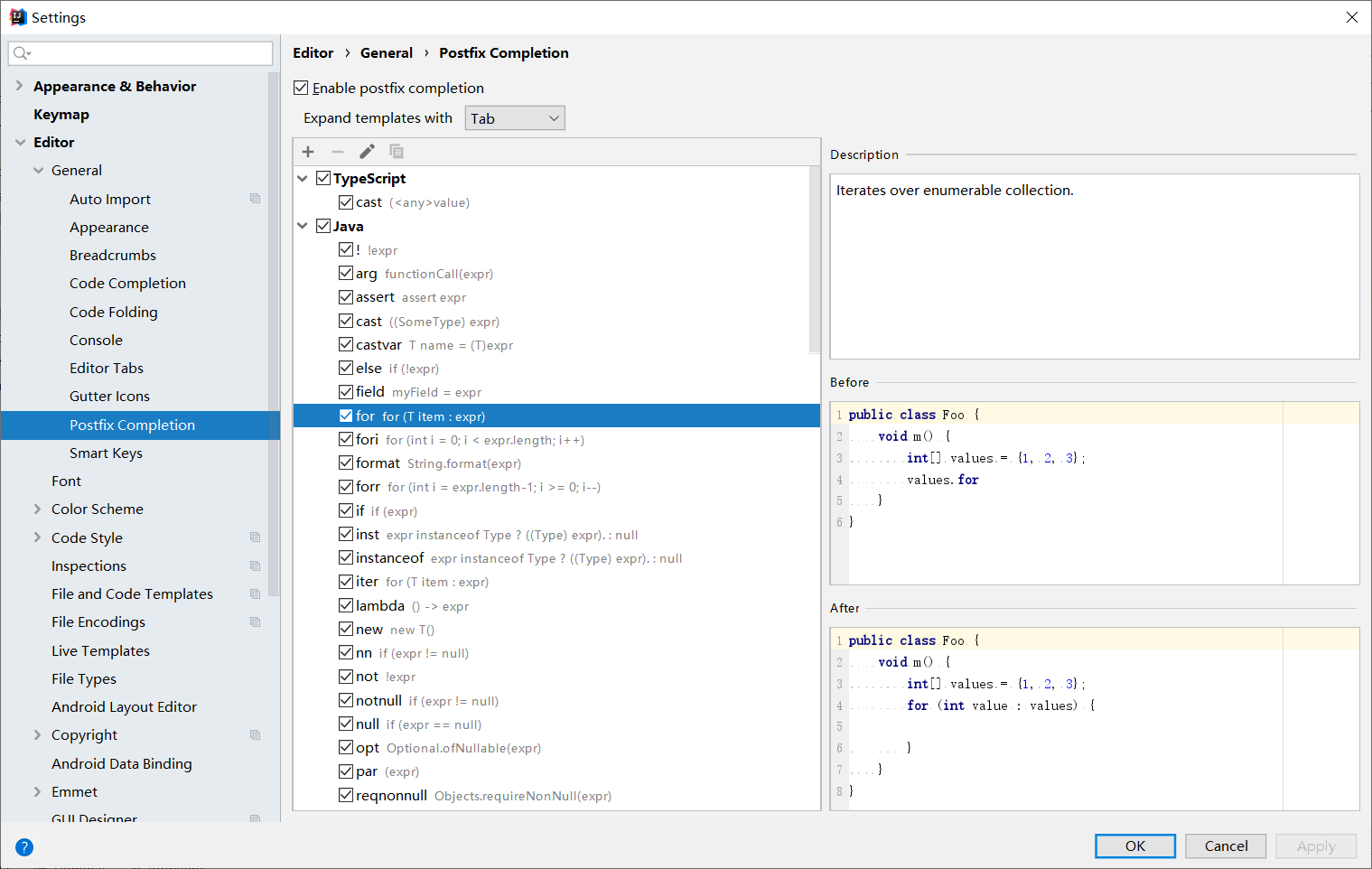Collapse the Editor settings section
Screen dimensions: 1372x869
pyautogui.click(x=20, y=143)
